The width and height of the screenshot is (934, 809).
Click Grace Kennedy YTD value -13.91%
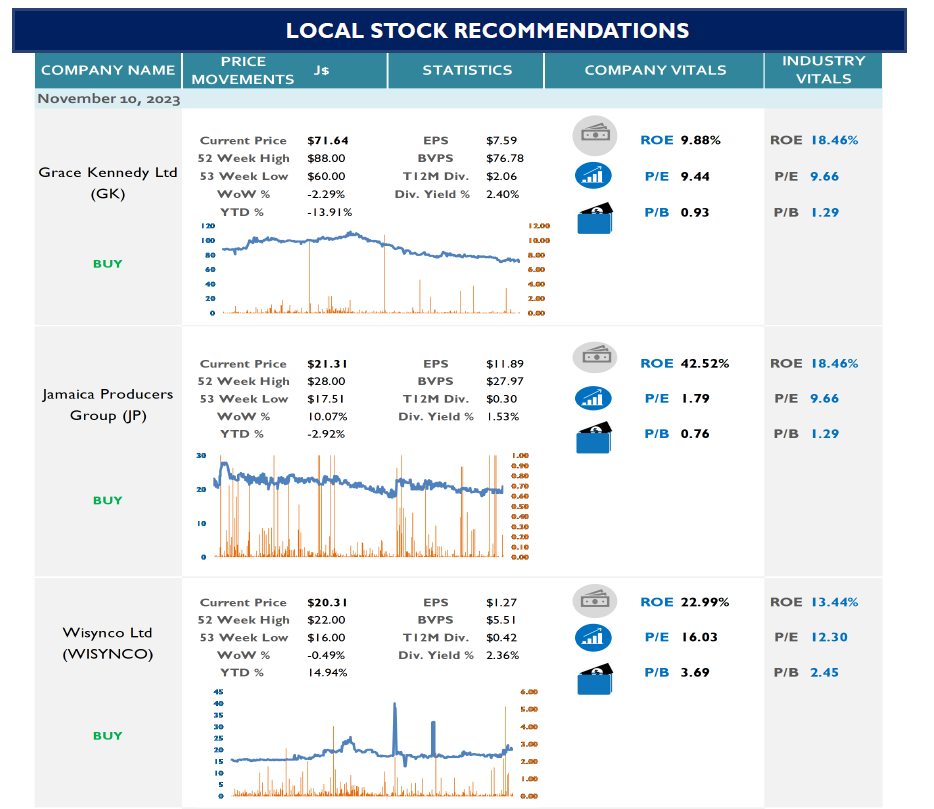pos(329,212)
